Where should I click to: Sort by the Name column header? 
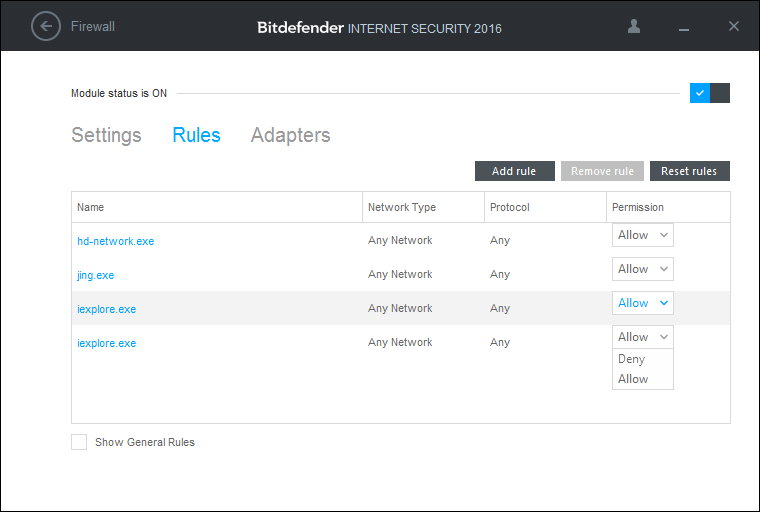tap(217, 207)
